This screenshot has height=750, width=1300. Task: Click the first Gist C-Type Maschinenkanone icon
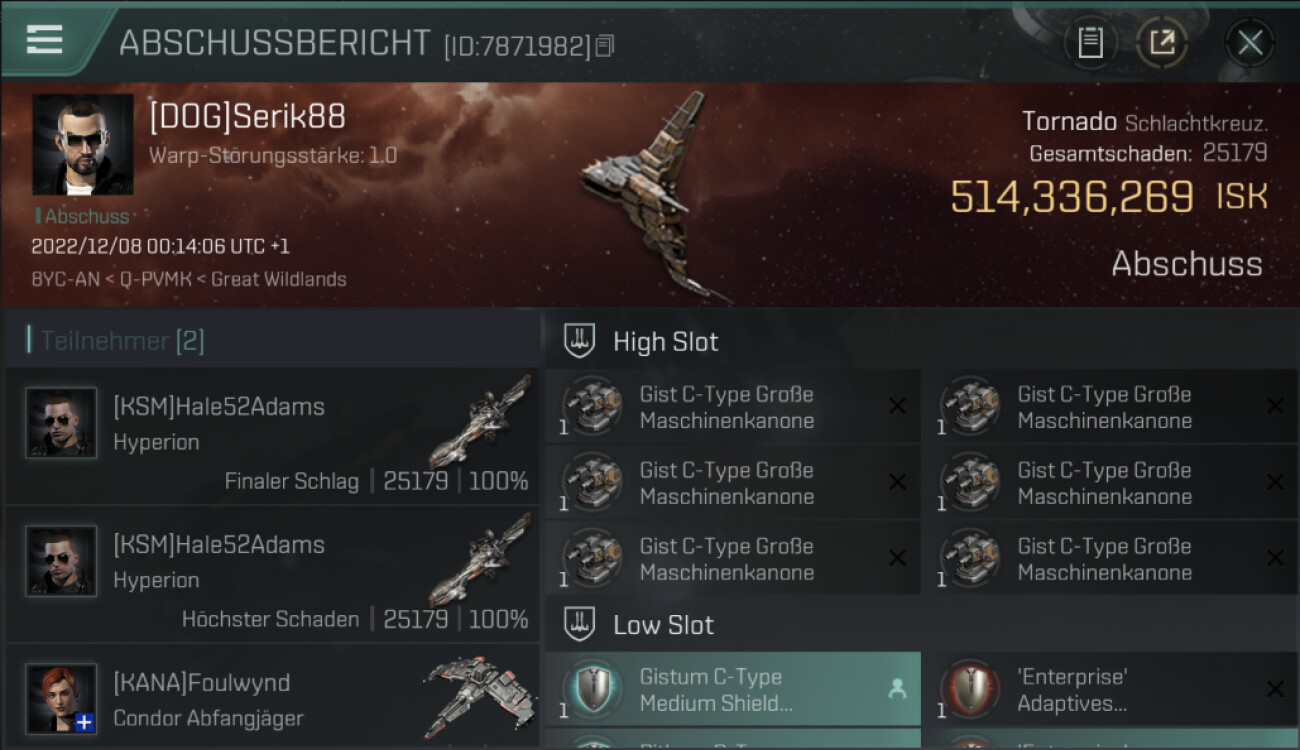592,407
